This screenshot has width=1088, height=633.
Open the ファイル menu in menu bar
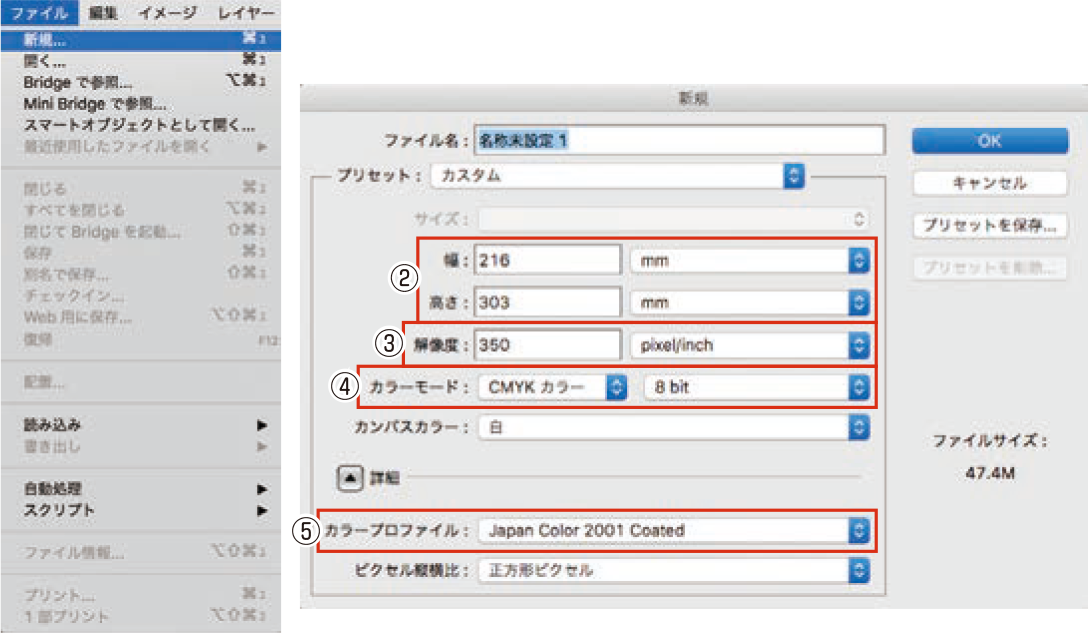pyautogui.click(x=40, y=13)
